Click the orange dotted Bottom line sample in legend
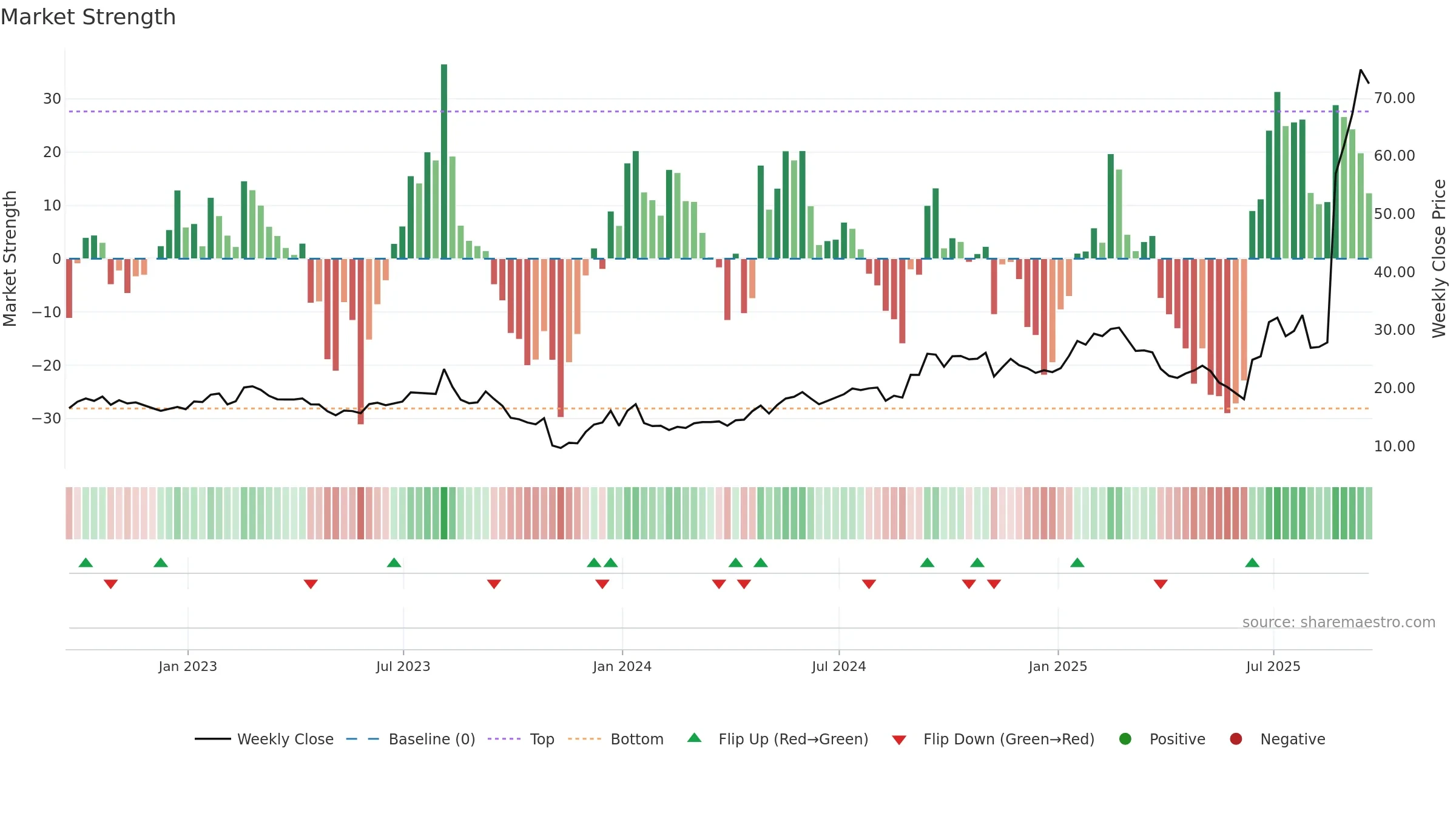Viewport: 1456px width, 819px height. pos(584,739)
